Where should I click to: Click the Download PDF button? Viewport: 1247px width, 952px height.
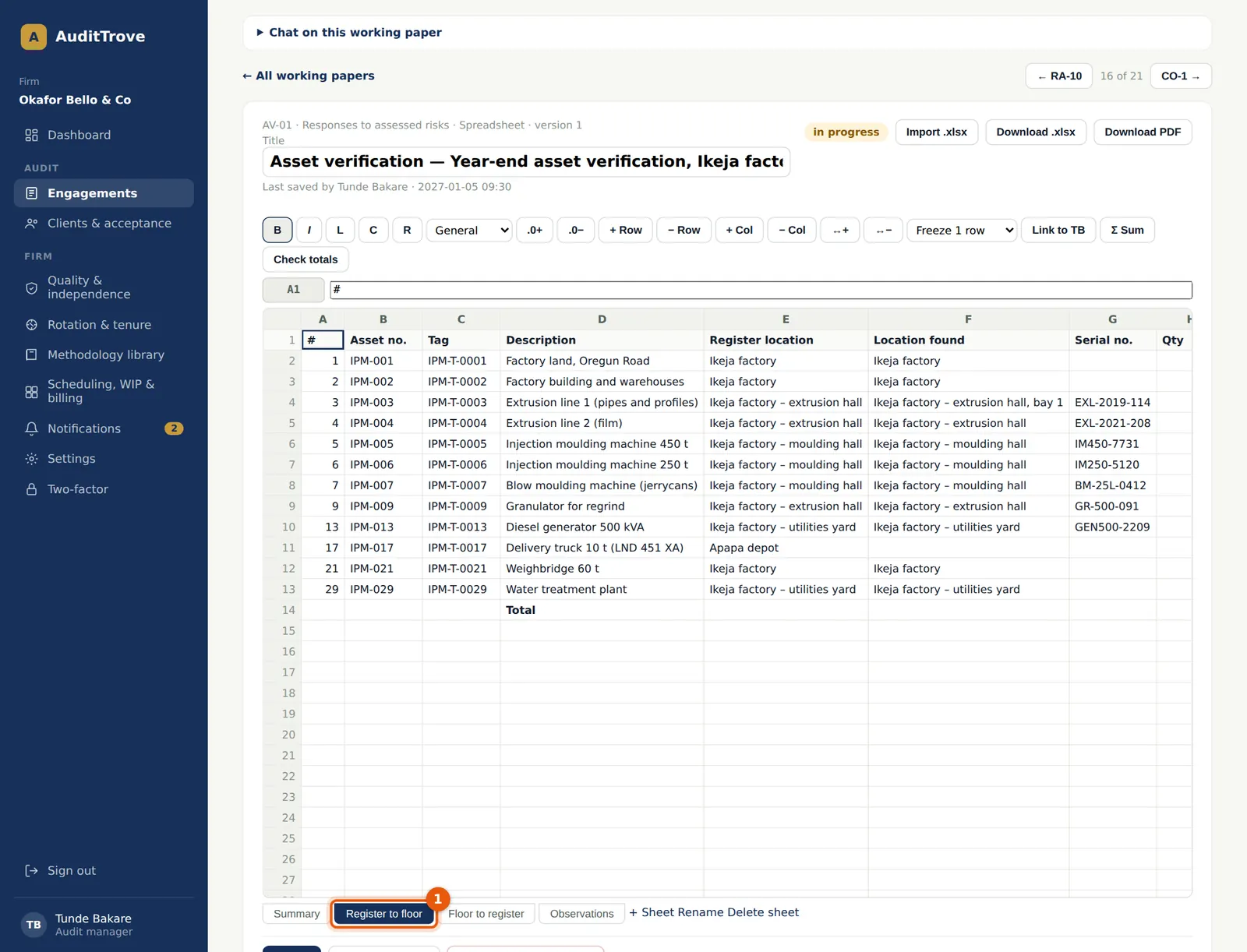[x=1143, y=132]
